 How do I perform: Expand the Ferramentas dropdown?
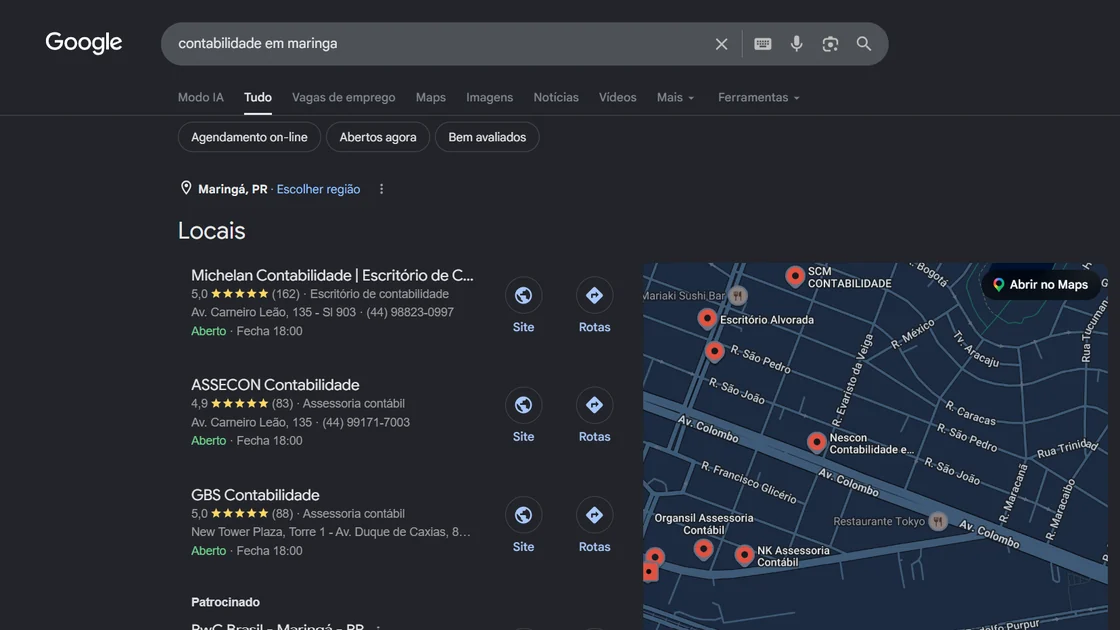click(x=759, y=97)
